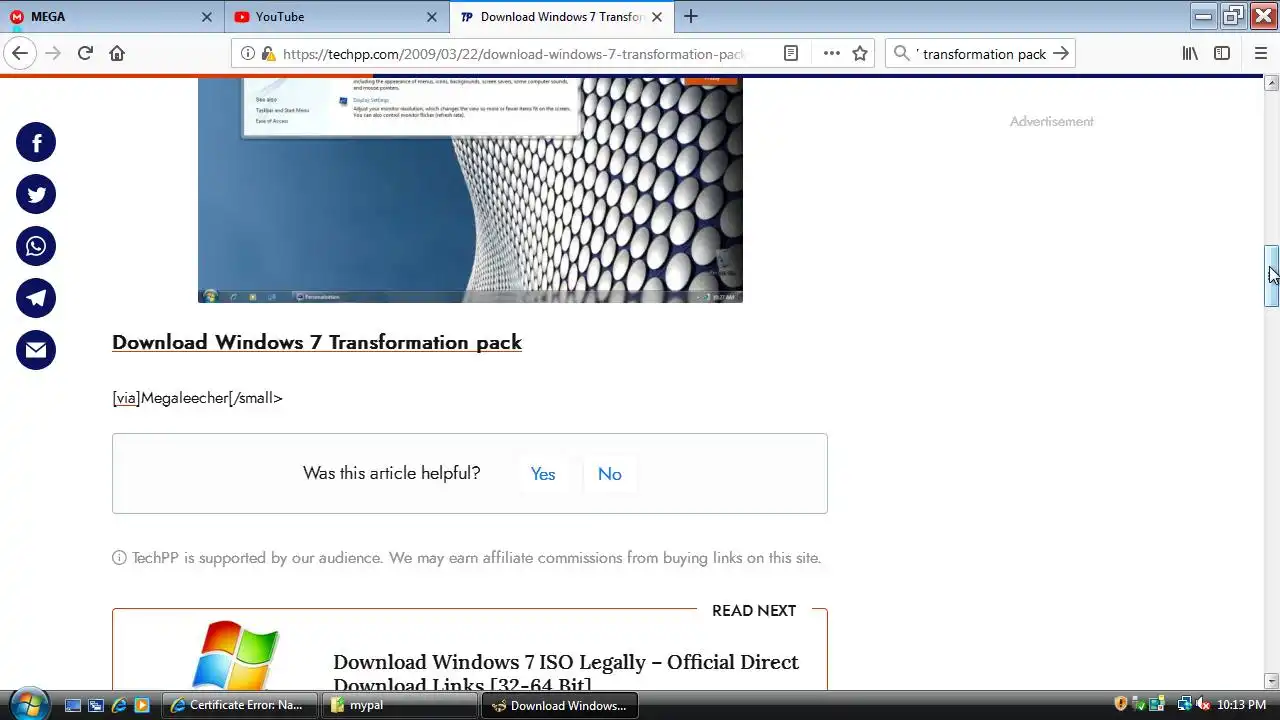Screen dimensions: 1280x720
Task: Open mypal taskbar window
Action: (401, 705)
